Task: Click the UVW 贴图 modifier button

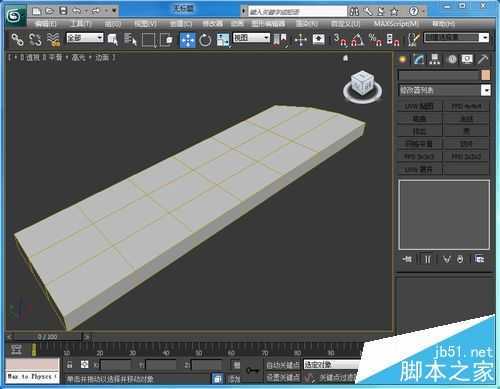Action: [x=419, y=106]
